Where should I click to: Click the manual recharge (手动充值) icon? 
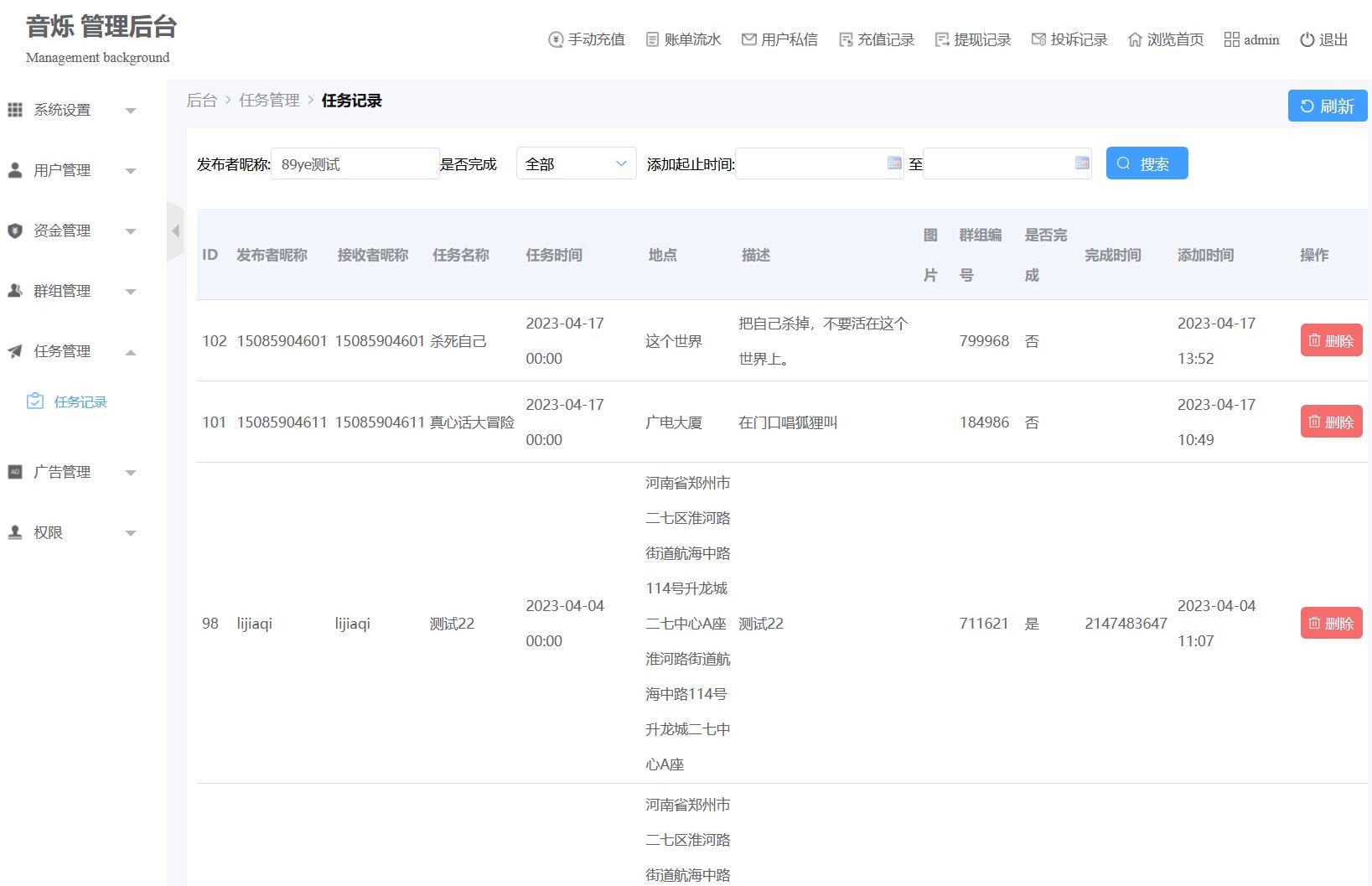click(x=556, y=39)
